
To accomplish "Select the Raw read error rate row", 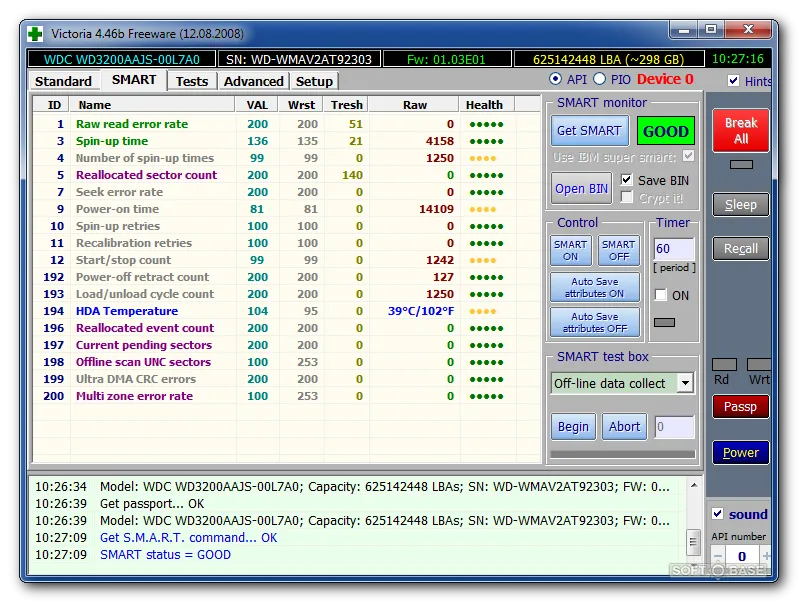I will pyautogui.click(x=288, y=124).
